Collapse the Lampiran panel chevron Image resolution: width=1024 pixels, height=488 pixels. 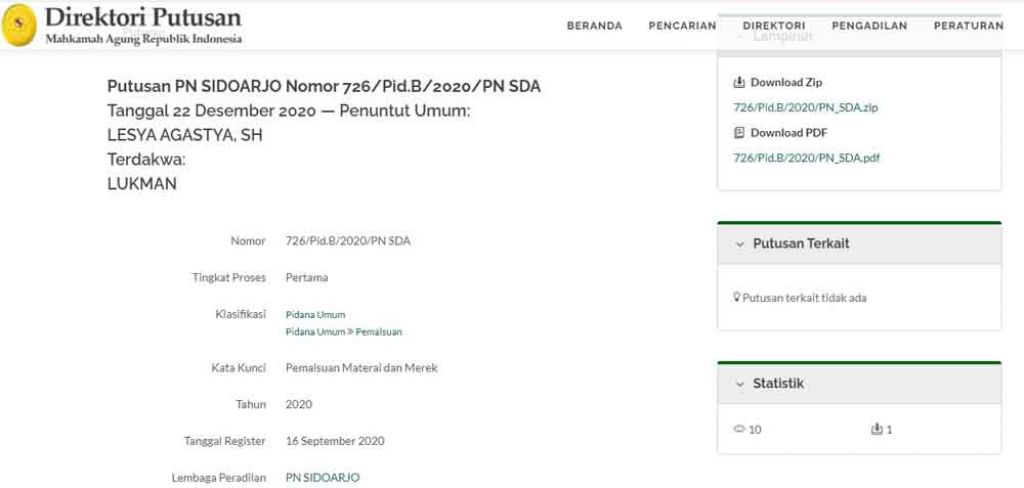point(740,37)
